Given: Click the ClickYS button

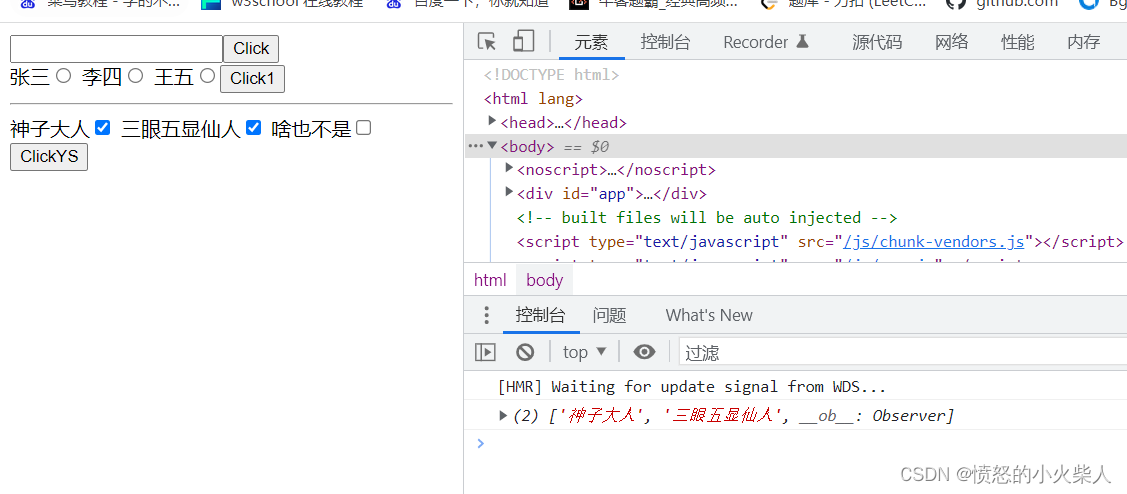Looking at the screenshot, I should point(49,157).
